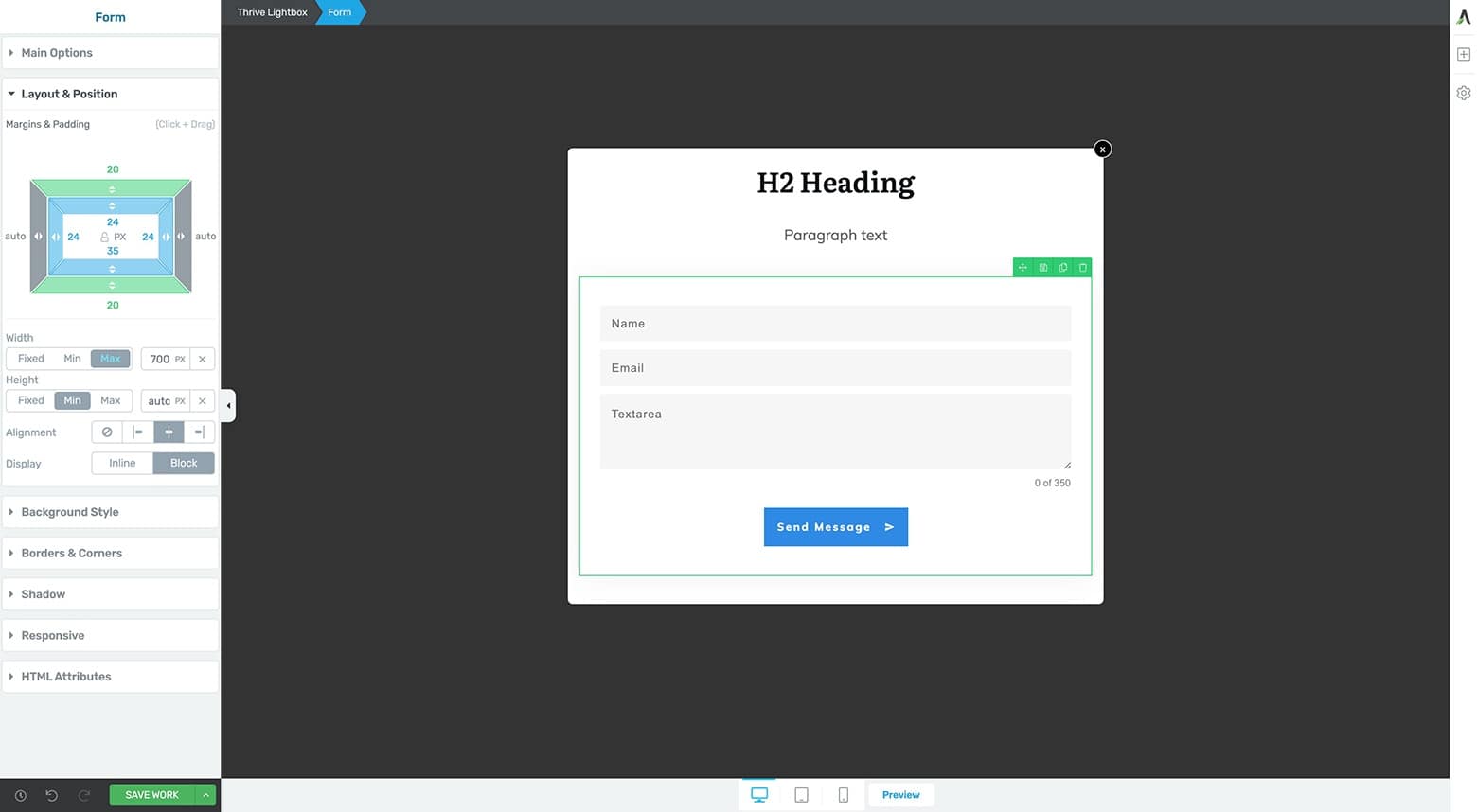Collapse the left sidebar with the arrow handle
Screen dimensions: 1477x812
click(228, 403)
